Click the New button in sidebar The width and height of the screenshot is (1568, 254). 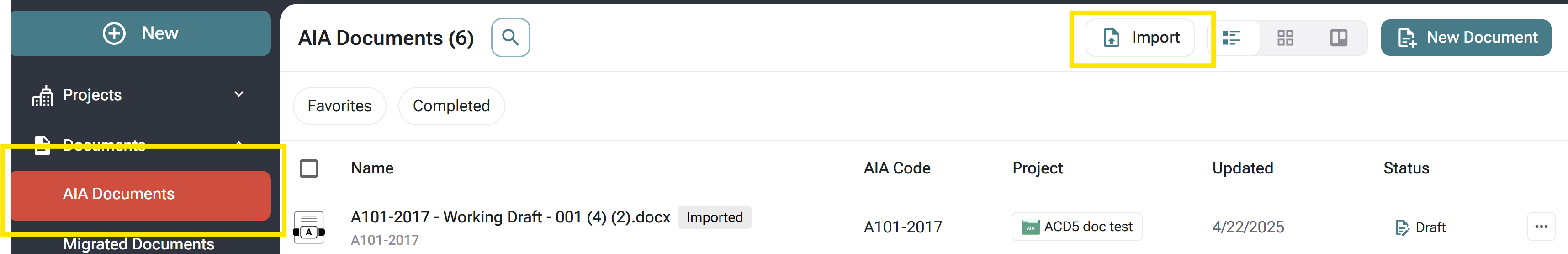tap(141, 33)
